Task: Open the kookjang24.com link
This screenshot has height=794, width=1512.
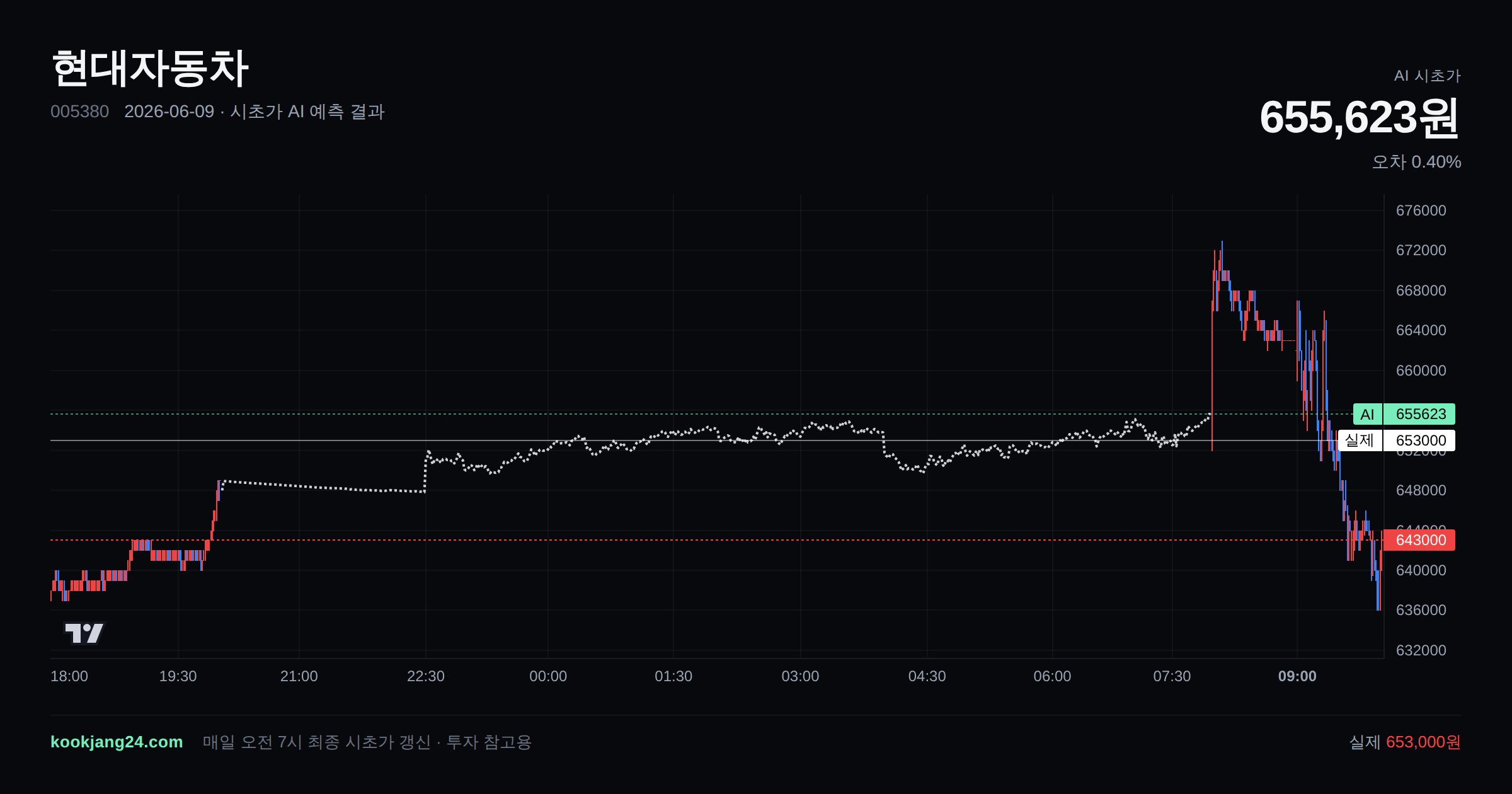Action: click(x=117, y=742)
